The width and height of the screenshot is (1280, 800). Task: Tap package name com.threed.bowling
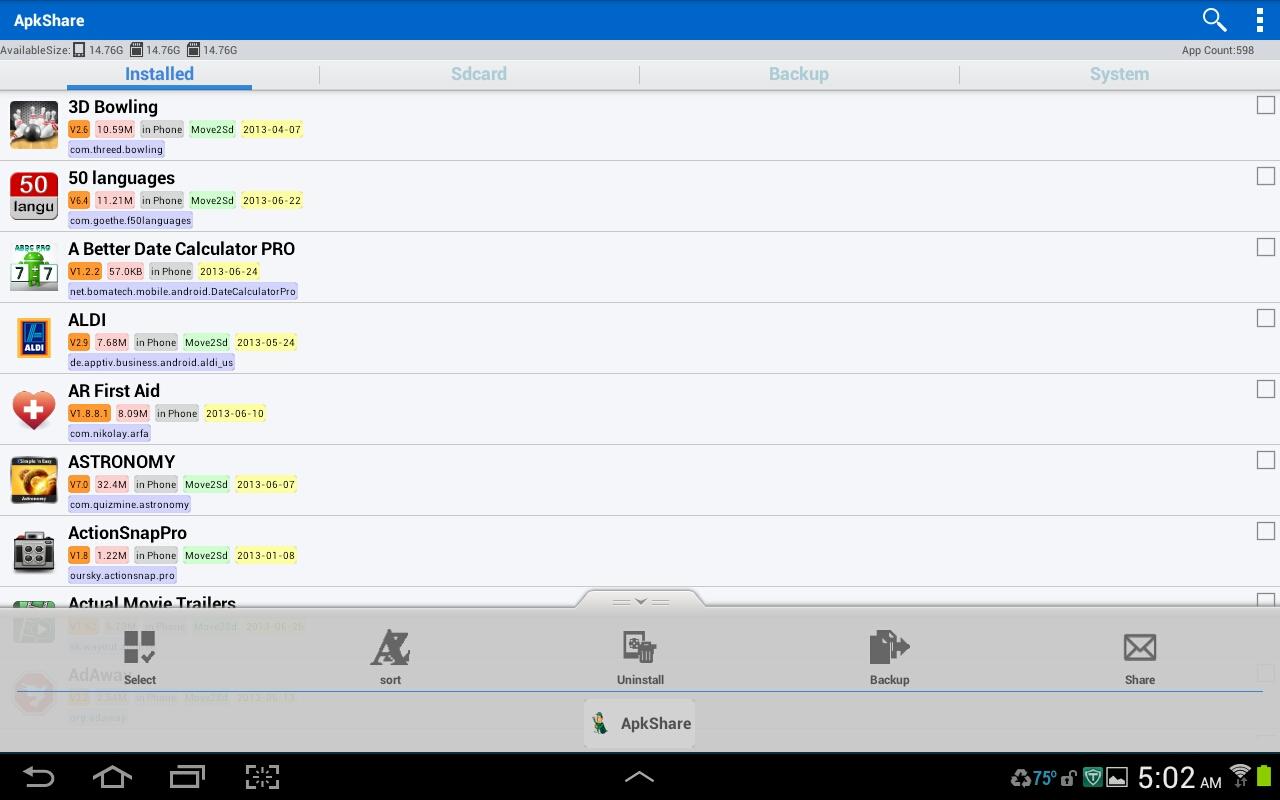click(116, 149)
